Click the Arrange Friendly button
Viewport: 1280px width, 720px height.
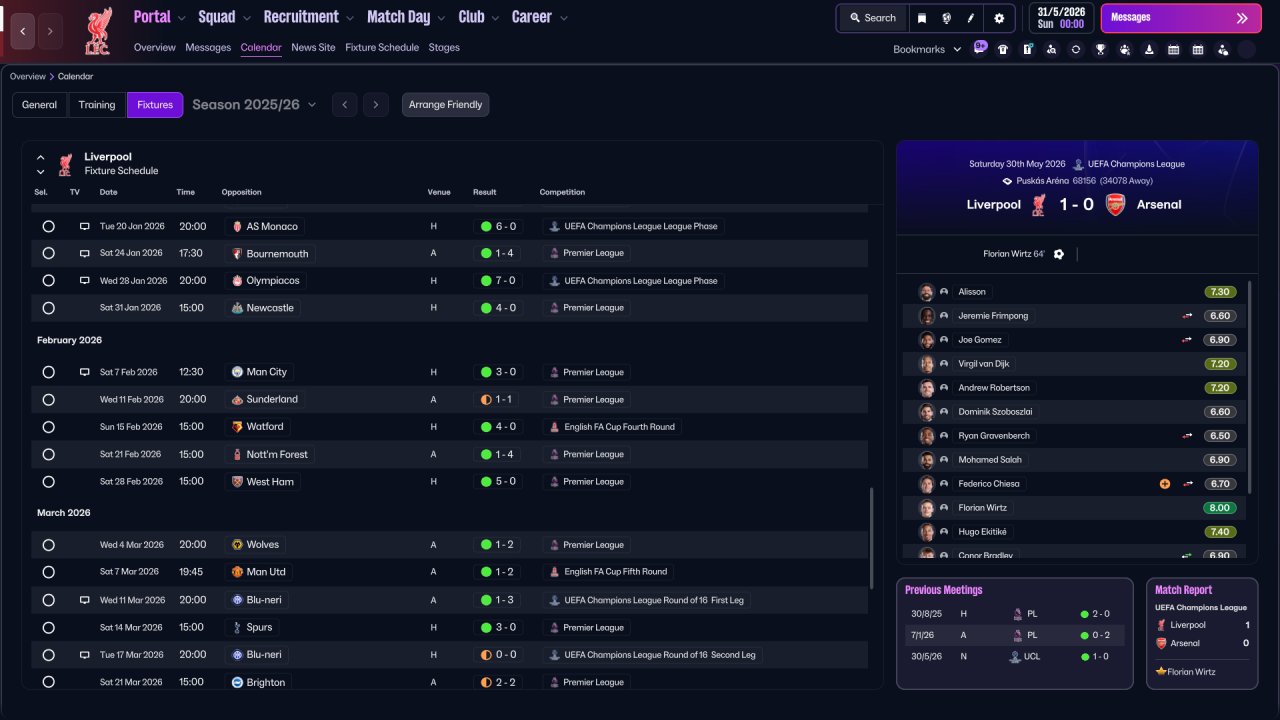pyautogui.click(x=446, y=105)
